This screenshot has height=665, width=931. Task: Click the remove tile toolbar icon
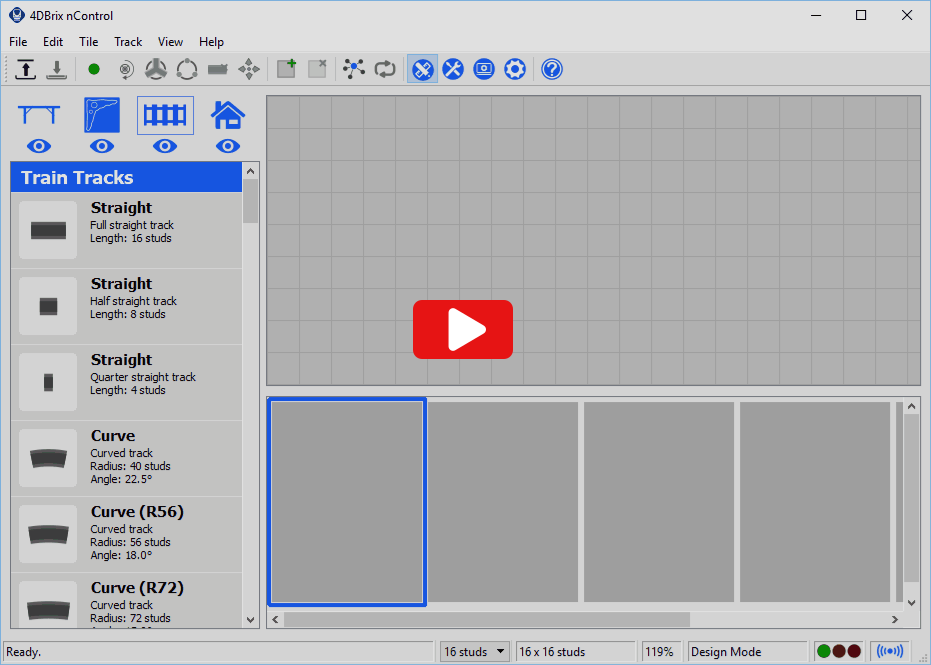(317, 69)
